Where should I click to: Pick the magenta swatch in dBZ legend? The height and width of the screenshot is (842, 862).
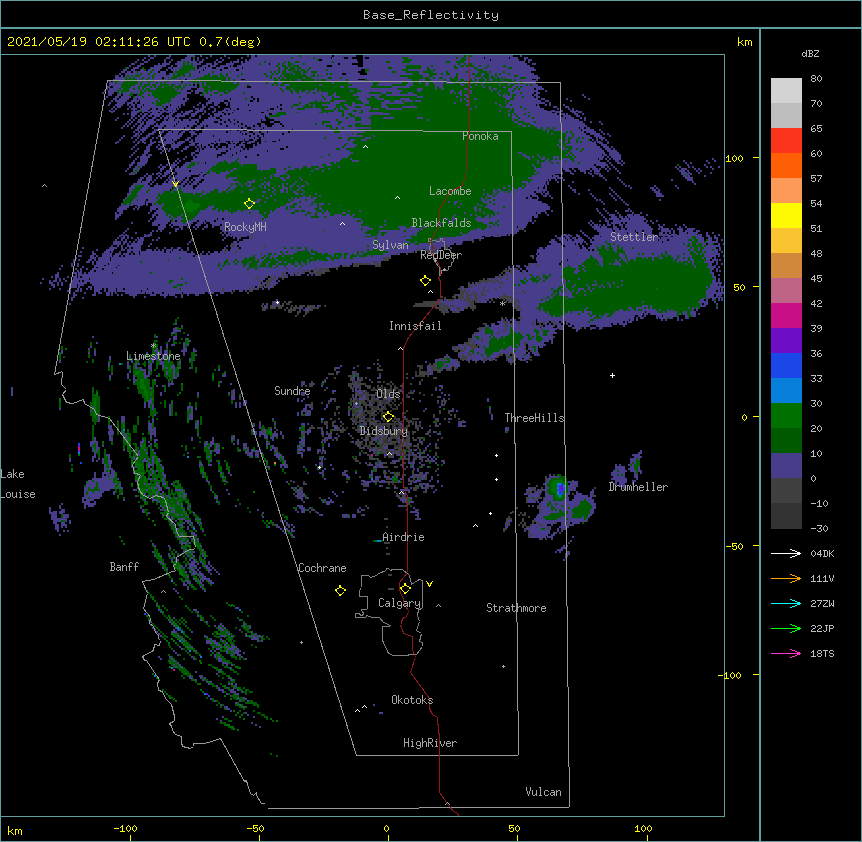coord(786,315)
